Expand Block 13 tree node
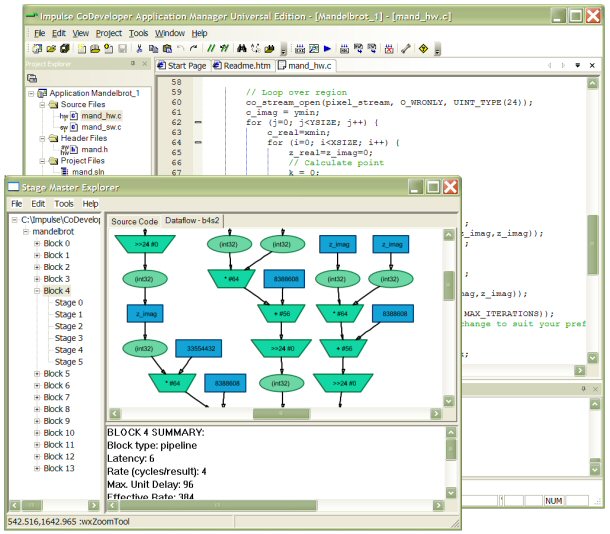Image resolution: width=610 pixels, height=534 pixels. [x=37, y=468]
